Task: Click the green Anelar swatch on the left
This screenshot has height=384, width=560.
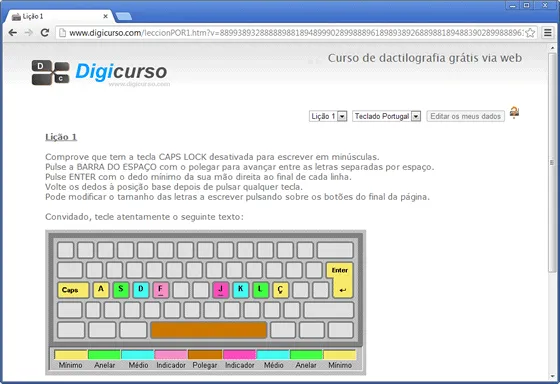Action: [x=104, y=355]
